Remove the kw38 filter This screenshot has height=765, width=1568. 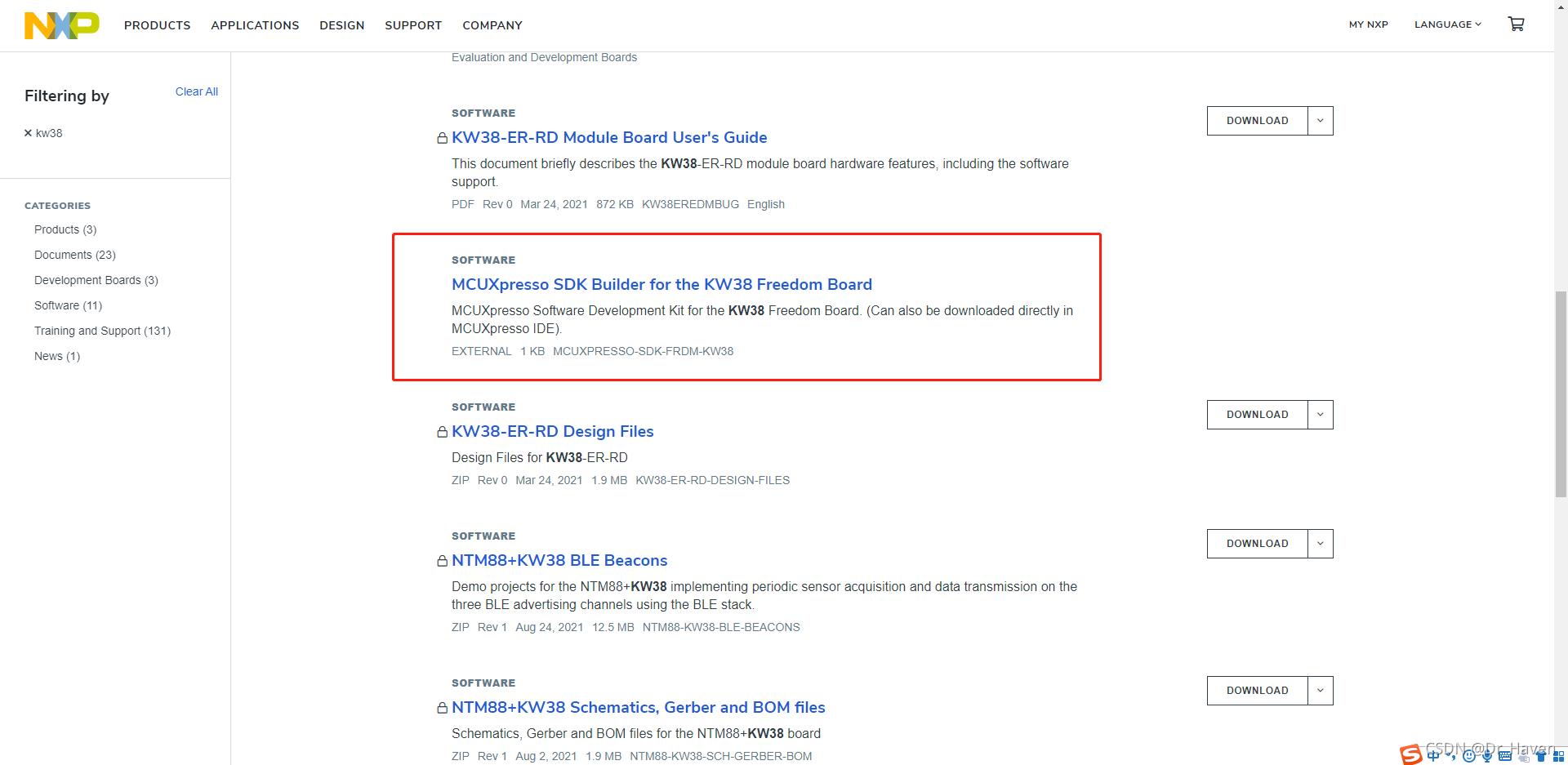point(28,133)
